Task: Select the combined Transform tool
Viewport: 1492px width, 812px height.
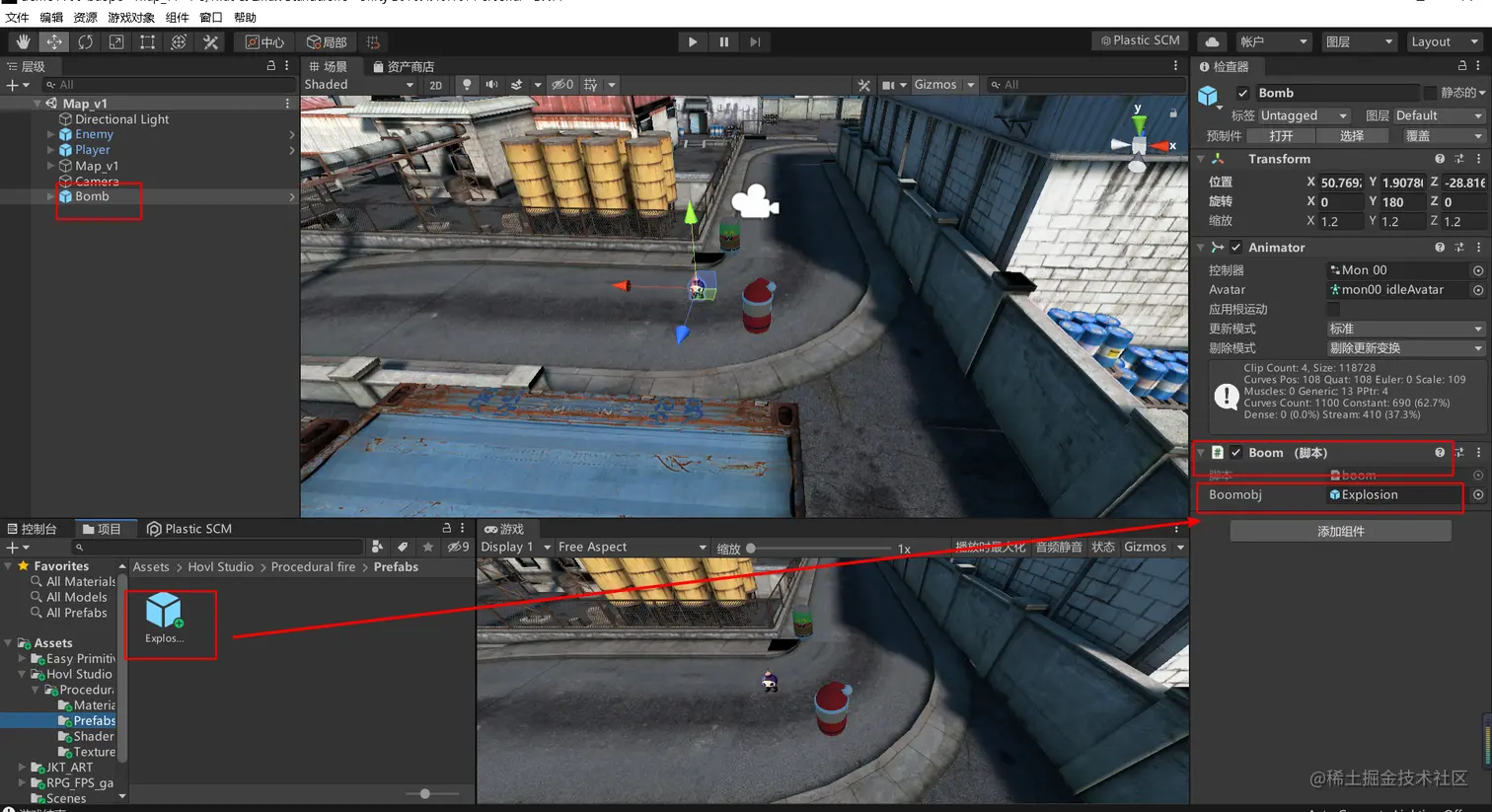Action: coord(179,41)
